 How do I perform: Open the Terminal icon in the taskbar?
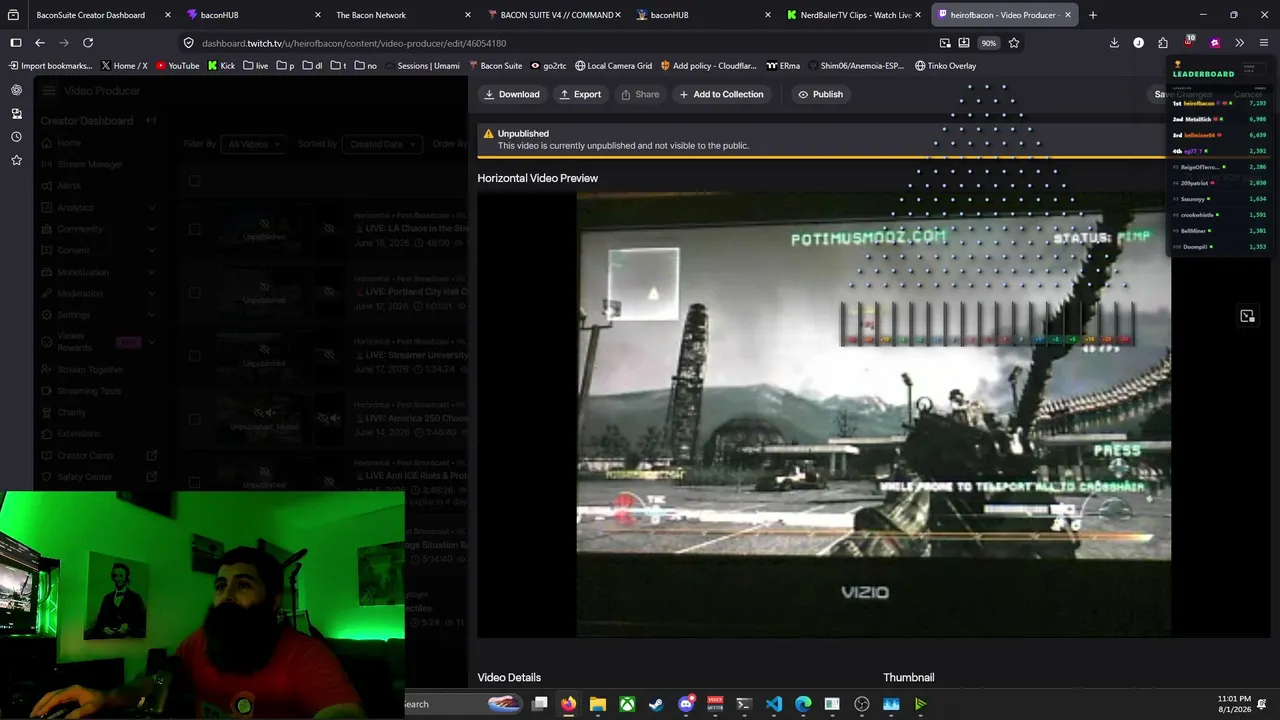pos(744,704)
